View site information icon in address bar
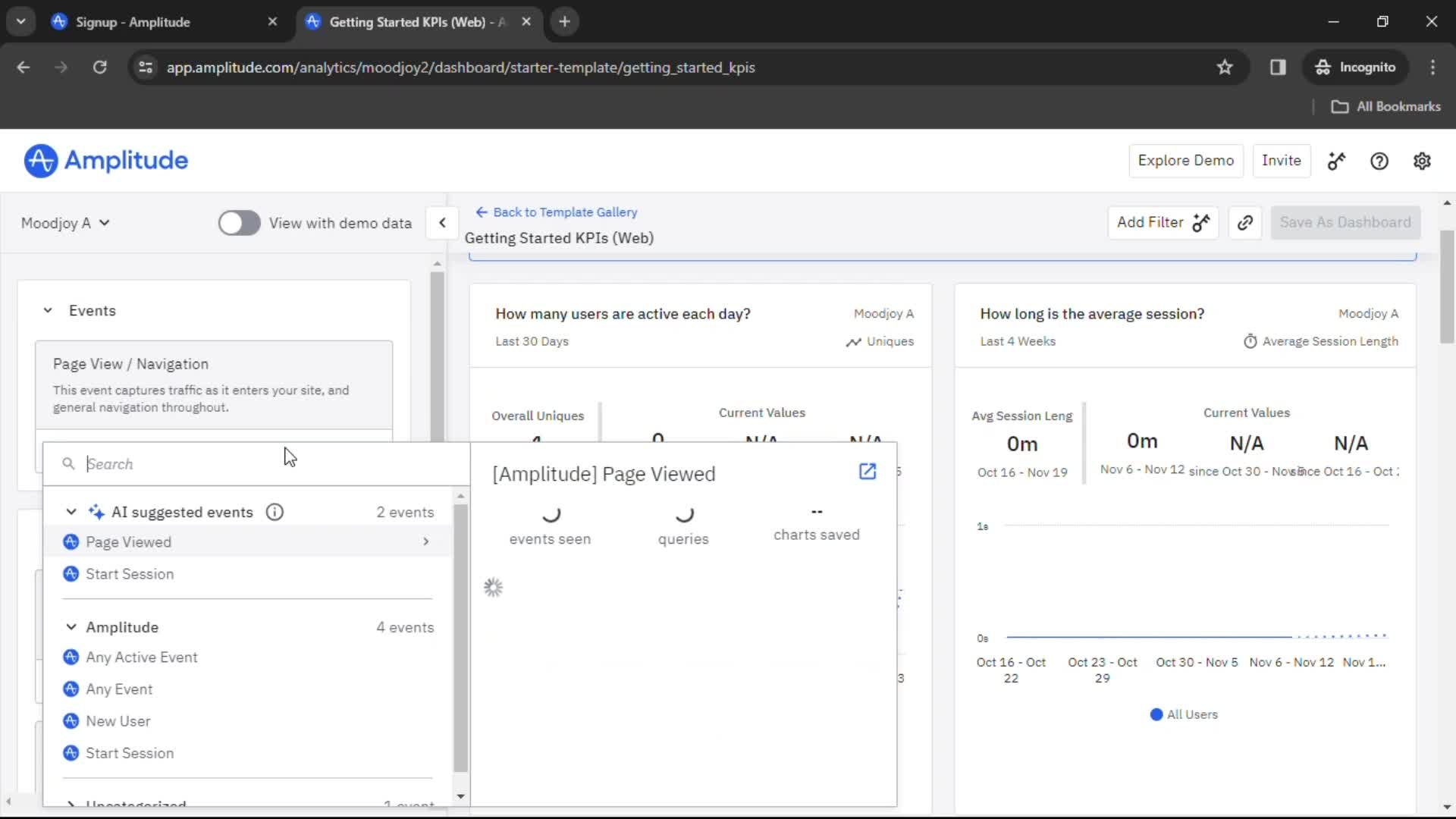 click(x=146, y=67)
